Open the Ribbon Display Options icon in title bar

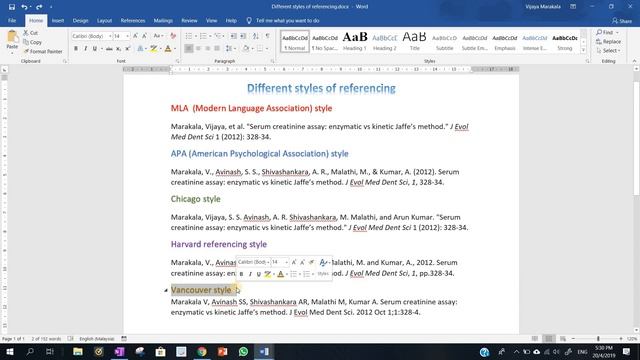point(573,7)
